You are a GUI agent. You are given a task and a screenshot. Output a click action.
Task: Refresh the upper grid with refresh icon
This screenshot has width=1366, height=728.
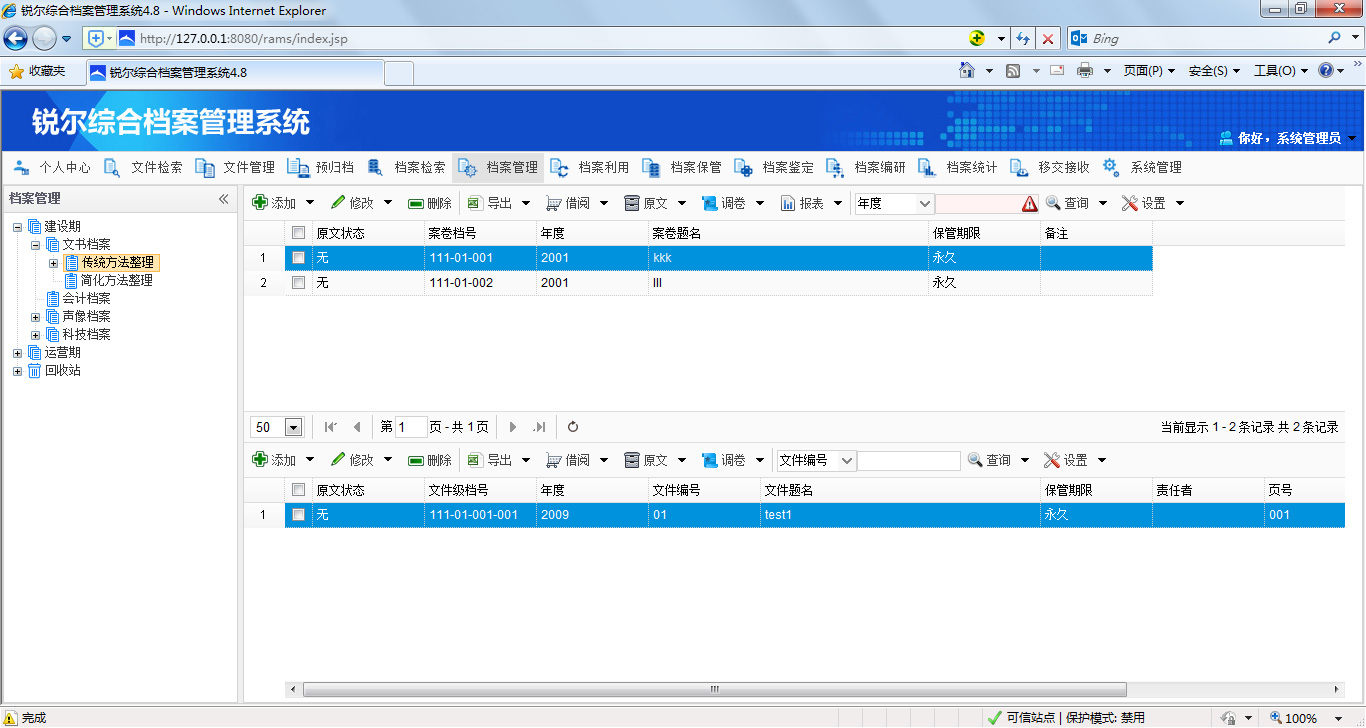coord(573,427)
